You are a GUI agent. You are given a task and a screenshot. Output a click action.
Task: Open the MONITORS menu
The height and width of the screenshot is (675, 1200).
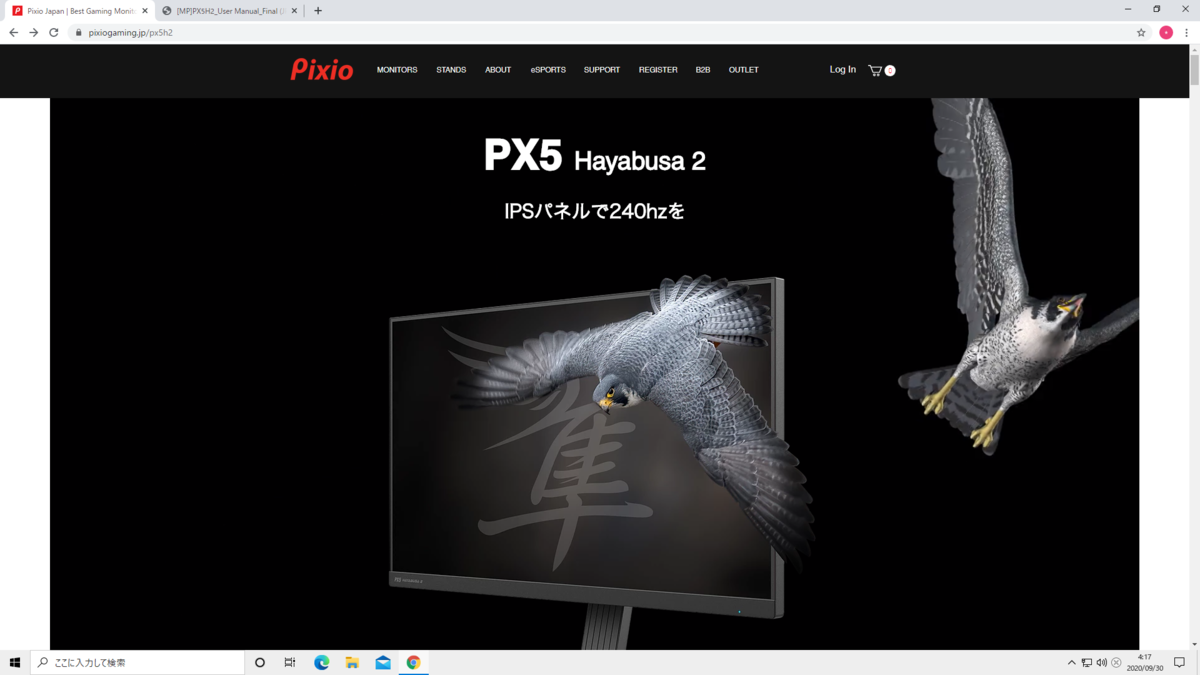pyautogui.click(x=397, y=70)
